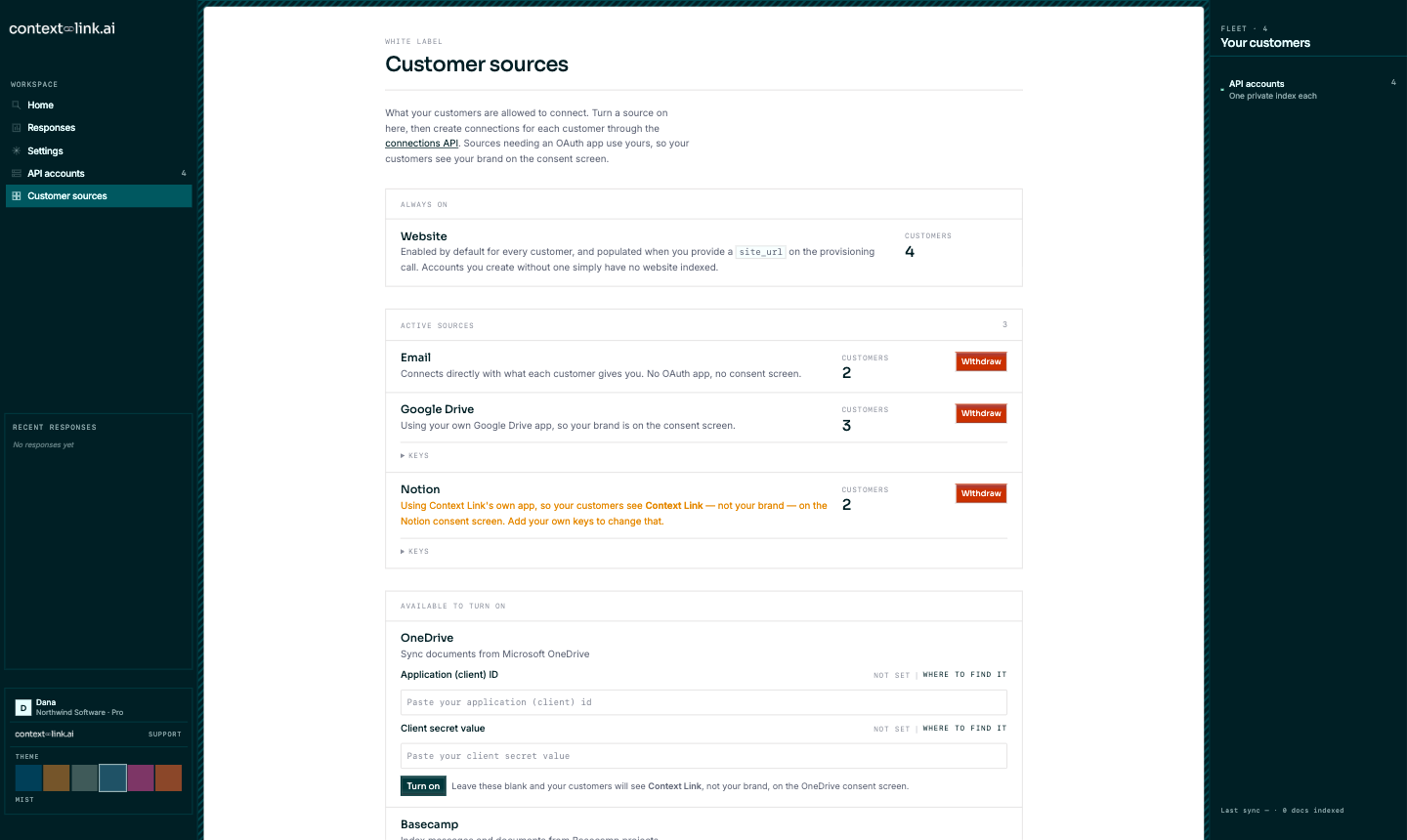1407x840 pixels.
Task: Click the Active Sources count 3
Action: tap(1004, 325)
